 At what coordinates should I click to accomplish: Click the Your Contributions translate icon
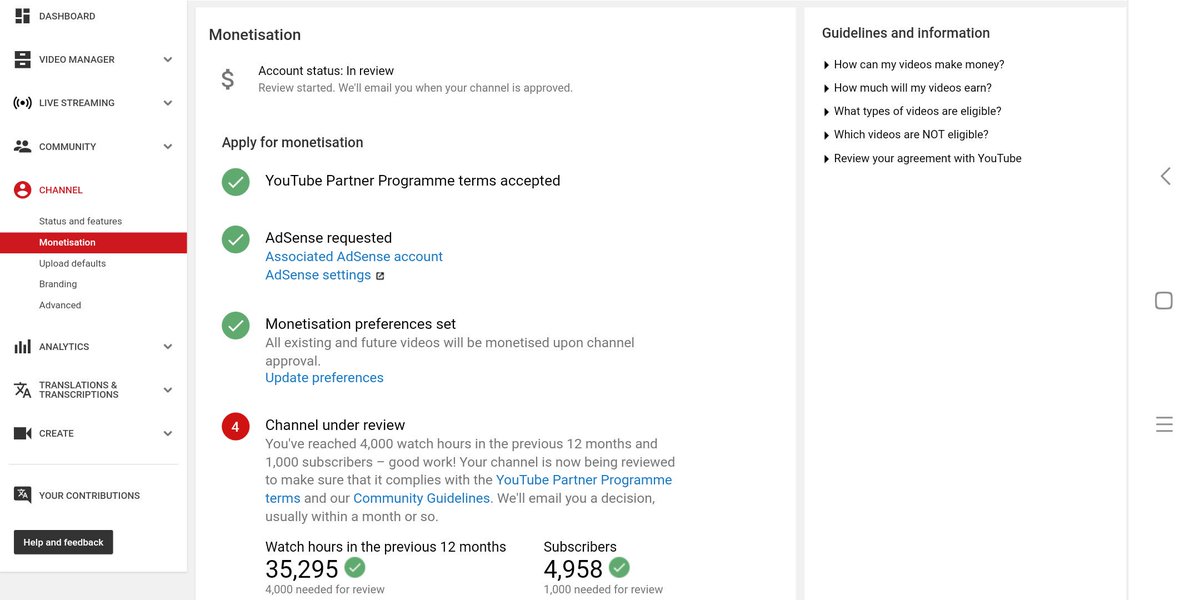(22, 495)
